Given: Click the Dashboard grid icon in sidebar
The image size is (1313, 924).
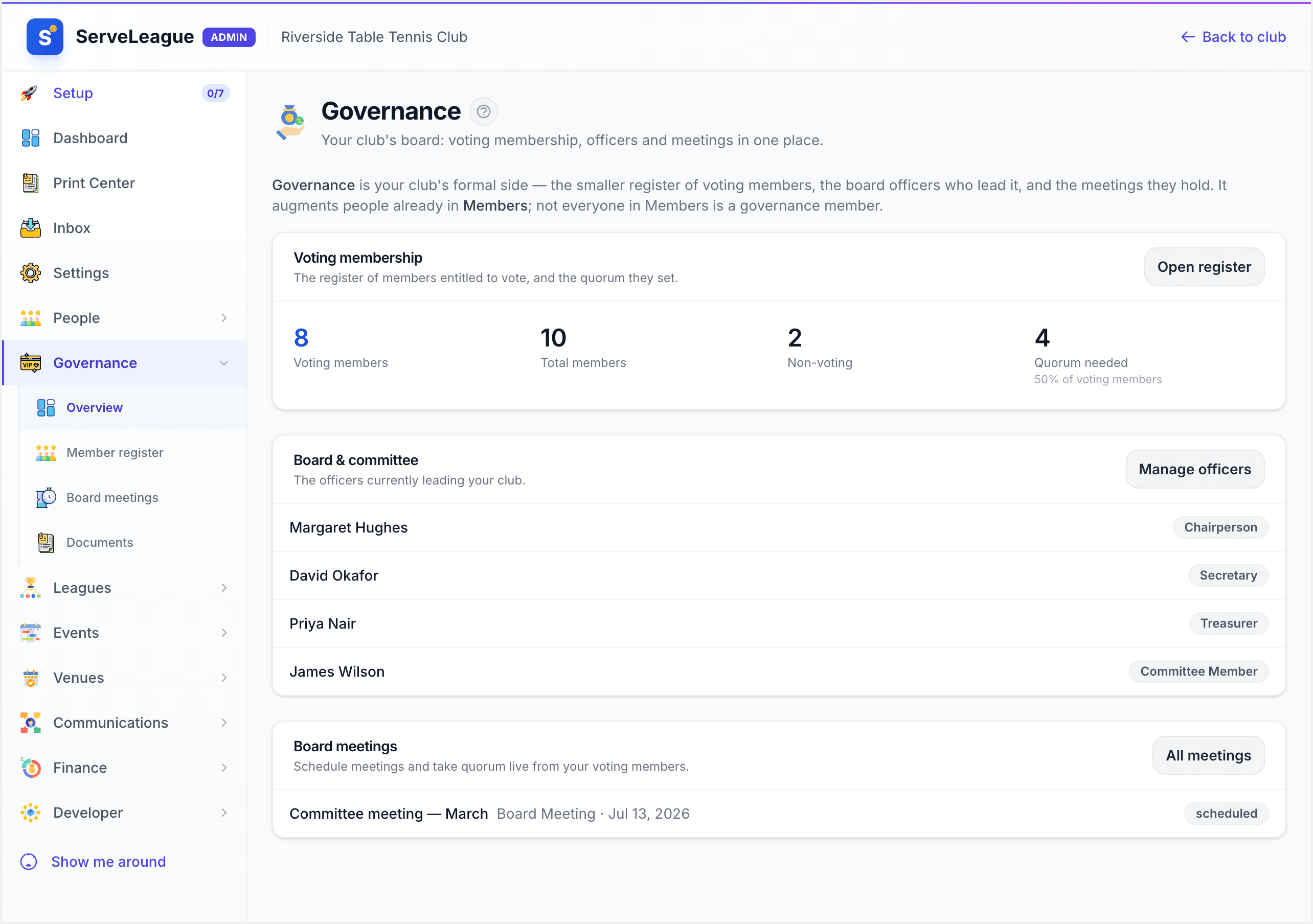Looking at the screenshot, I should pyautogui.click(x=30, y=138).
